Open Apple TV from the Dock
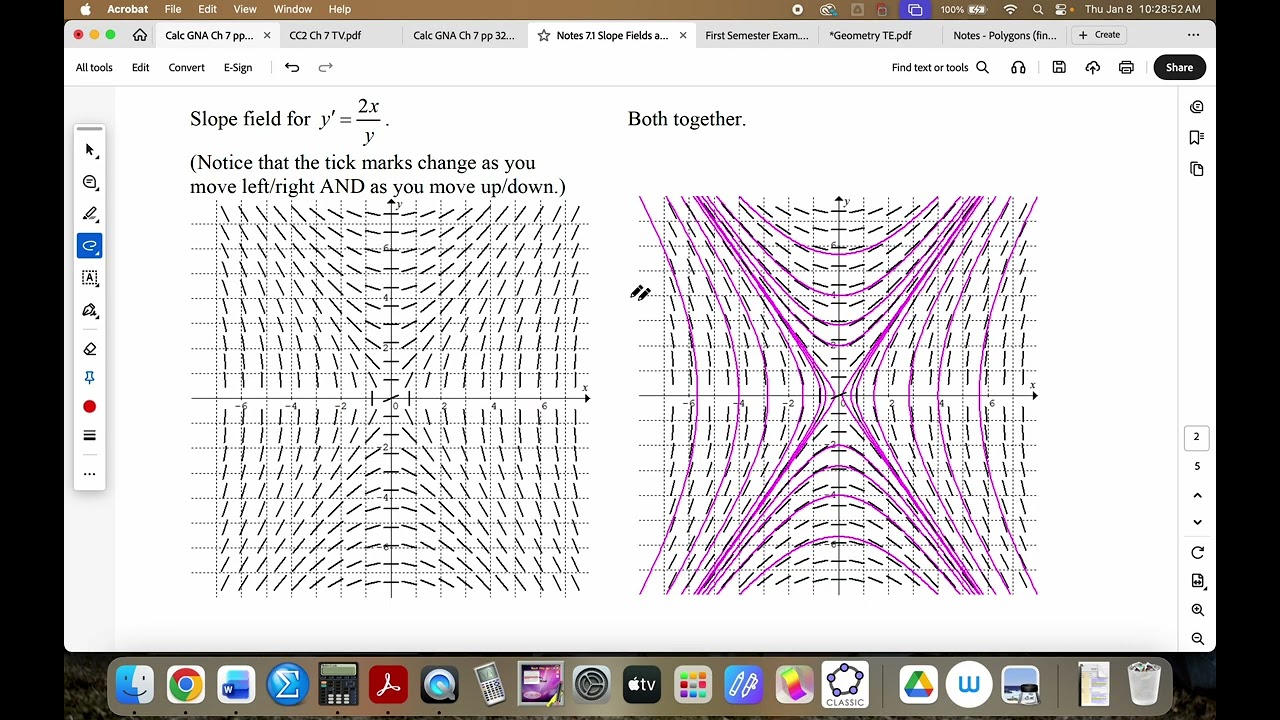1280x720 pixels. click(642, 685)
